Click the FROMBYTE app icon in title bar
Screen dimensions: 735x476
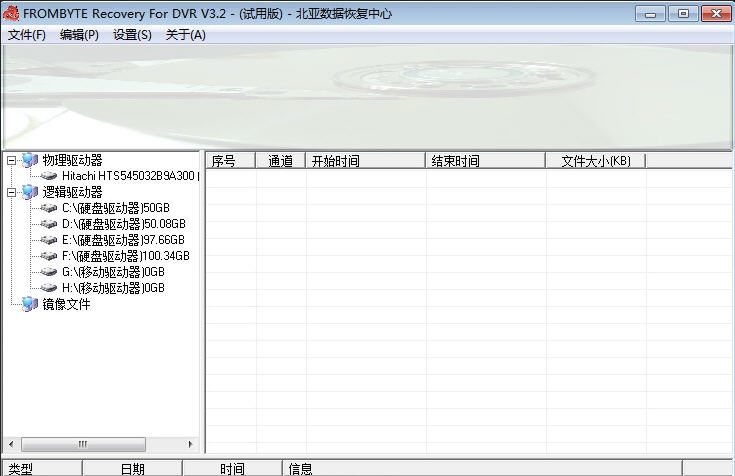(x=11, y=13)
